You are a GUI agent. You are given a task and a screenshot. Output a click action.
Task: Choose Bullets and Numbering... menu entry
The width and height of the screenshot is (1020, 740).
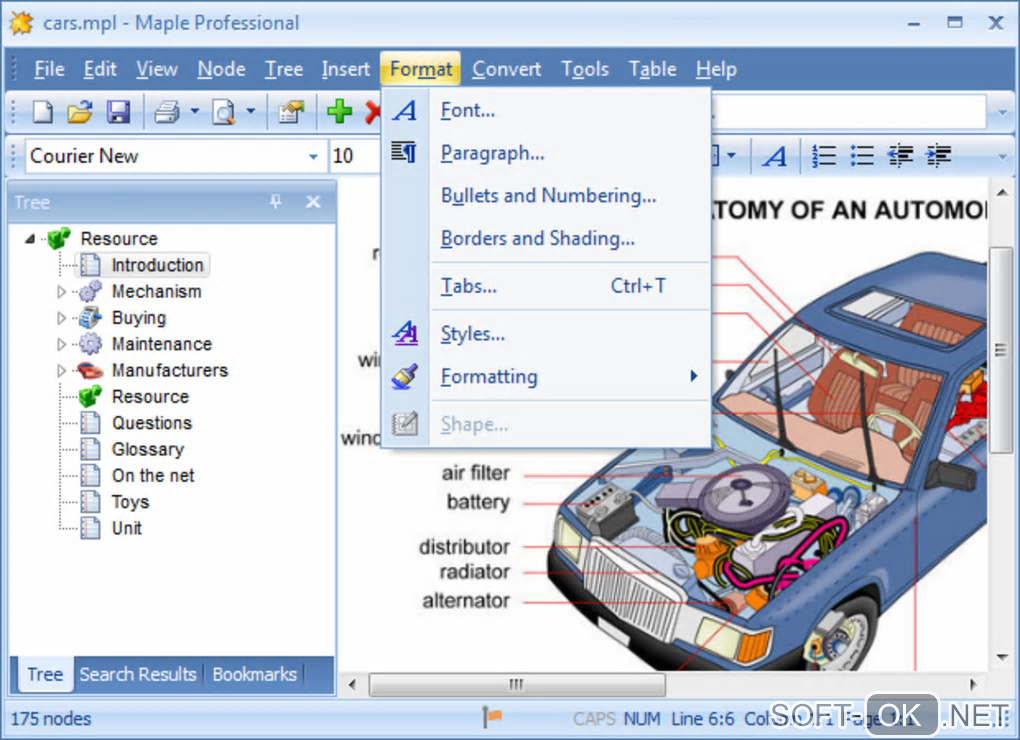(x=546, y=196)
